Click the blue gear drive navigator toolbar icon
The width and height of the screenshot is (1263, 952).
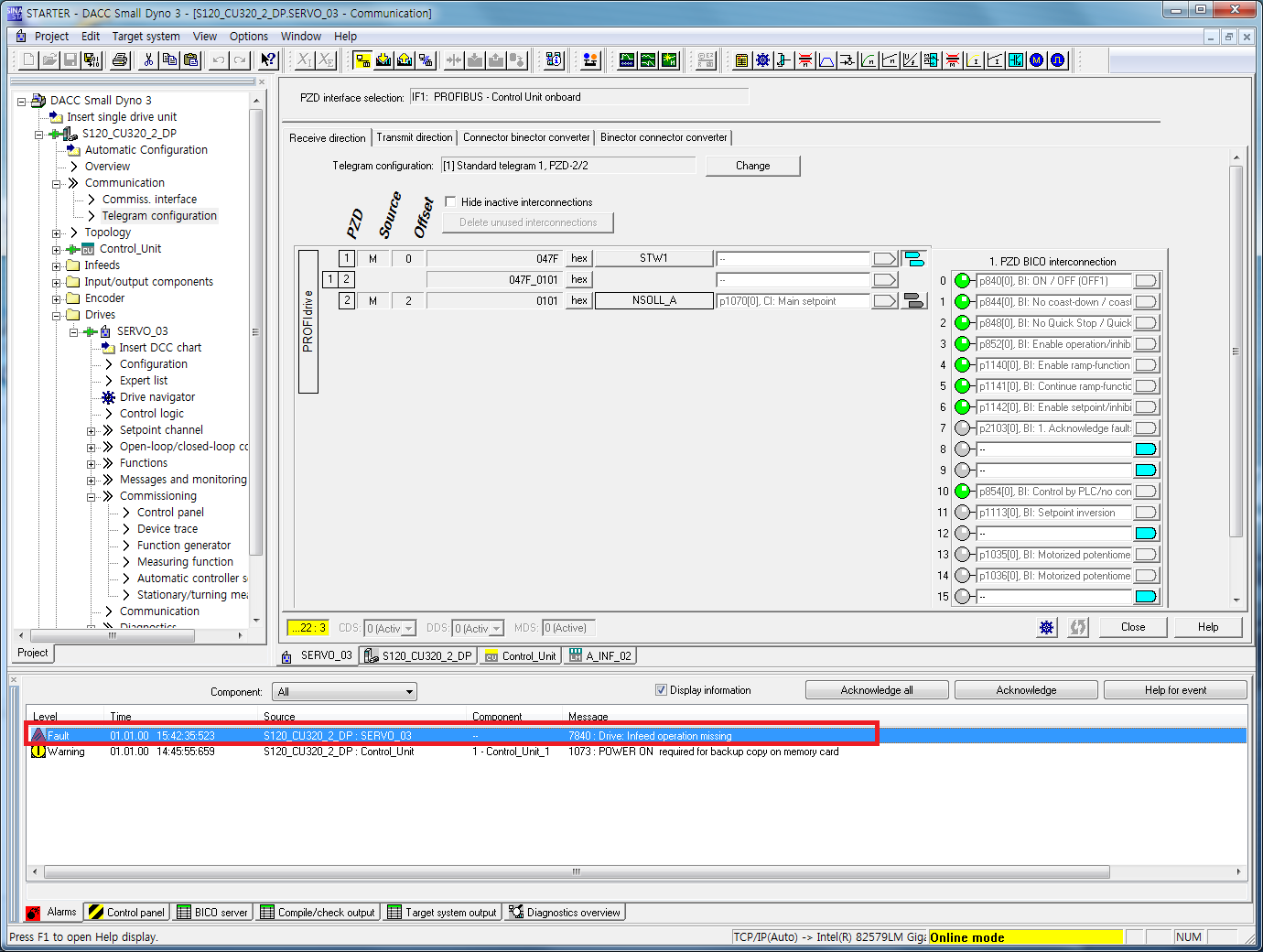click(762, 60)
